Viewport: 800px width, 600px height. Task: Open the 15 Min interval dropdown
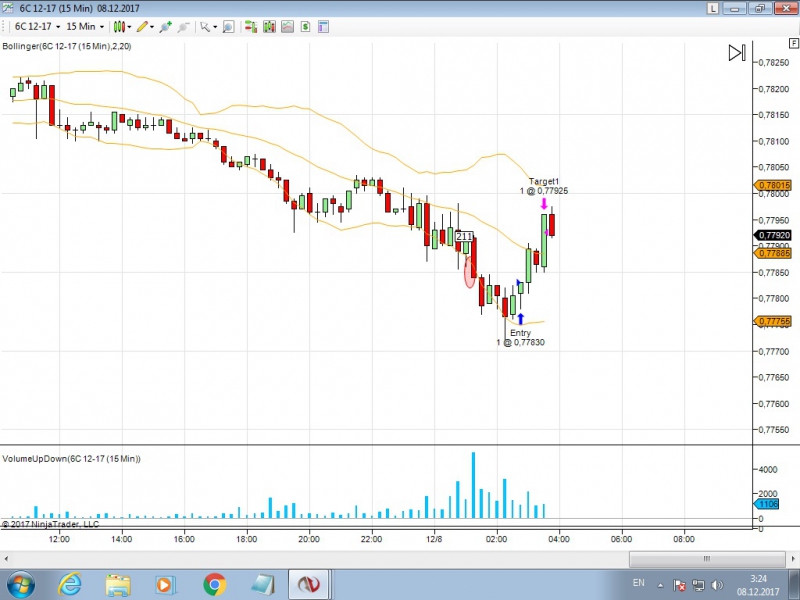(85, 27)
